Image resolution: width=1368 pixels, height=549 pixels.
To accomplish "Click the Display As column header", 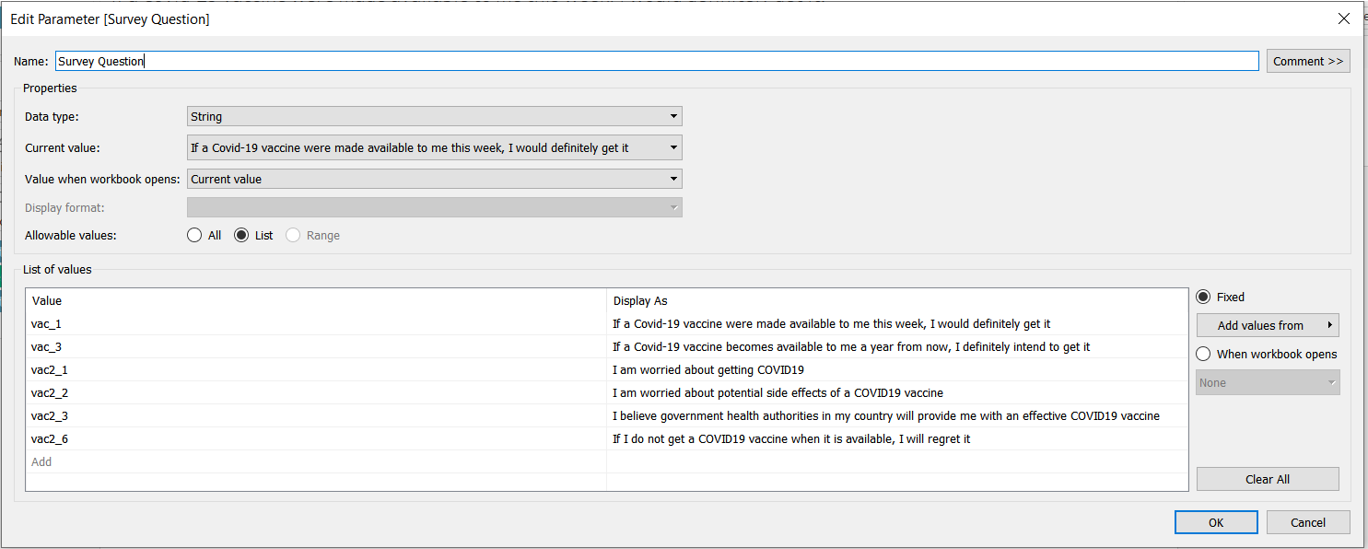I will (x=897, y=301).
